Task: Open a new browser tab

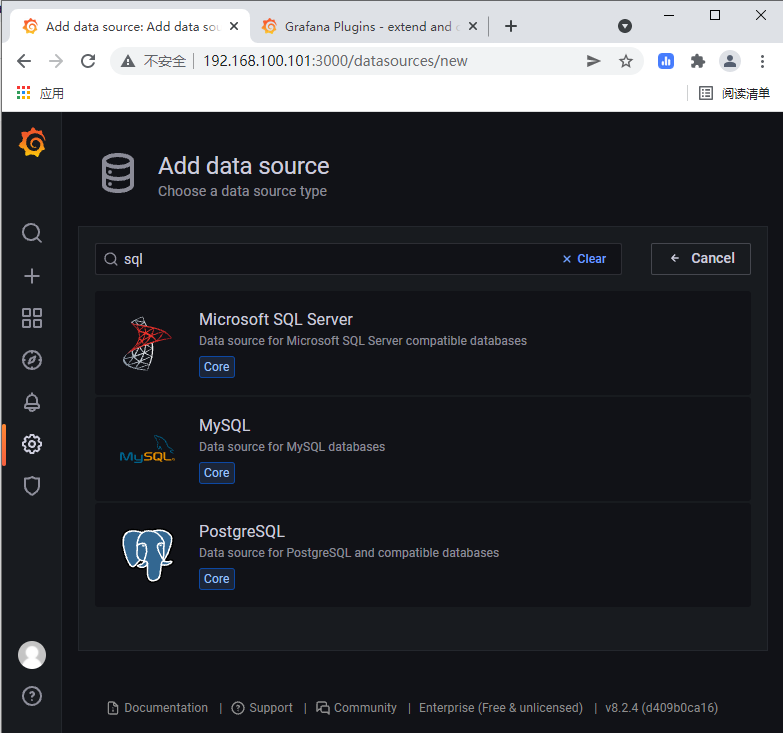Action: (x=511, y=26)
